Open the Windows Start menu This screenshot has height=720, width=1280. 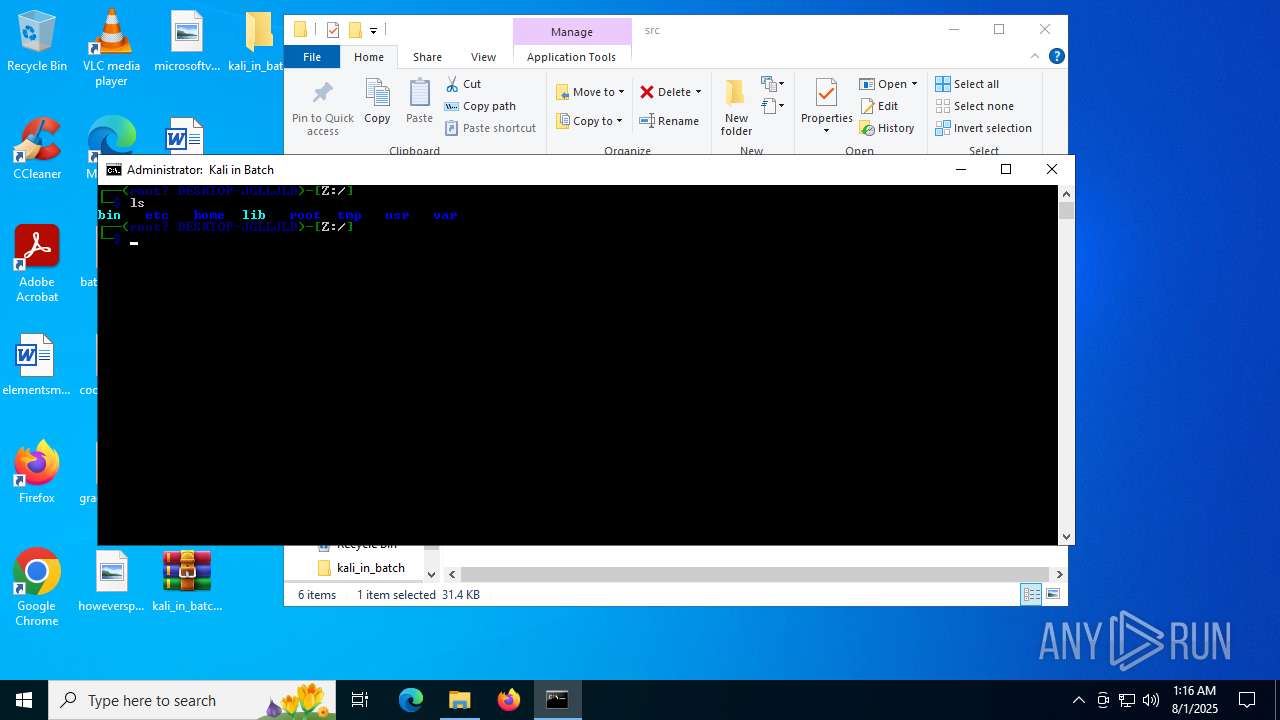[x=24, y=700]
